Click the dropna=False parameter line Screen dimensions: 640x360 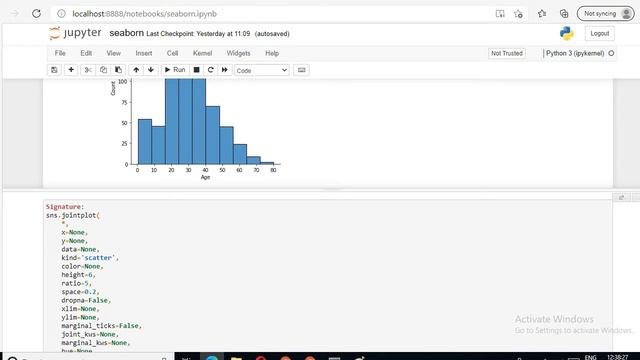point(86,300)
